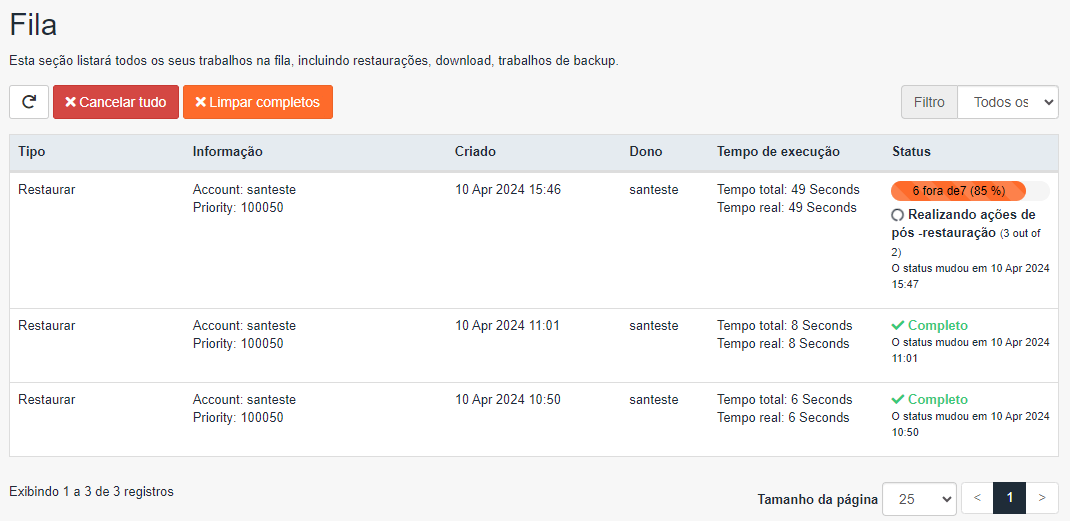The image size is (1070, 521).
Task: Sort by the Tipo column header
Action: (32, 152)
